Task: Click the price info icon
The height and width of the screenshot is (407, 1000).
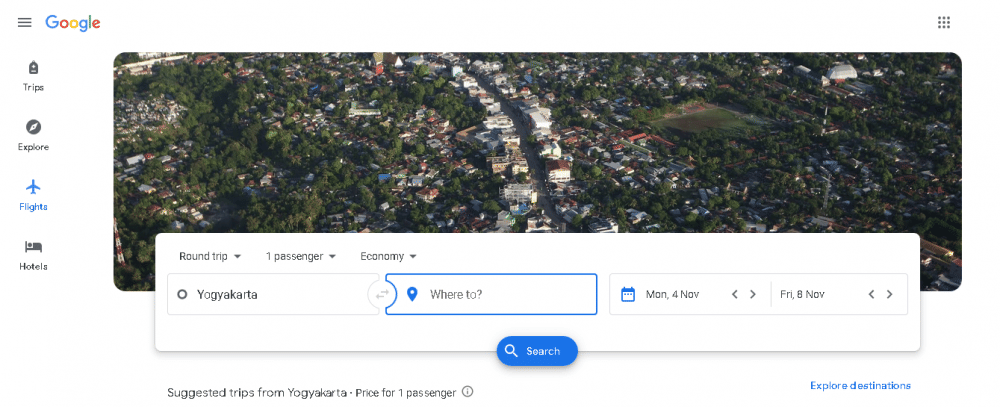Action: click(467, 392)
